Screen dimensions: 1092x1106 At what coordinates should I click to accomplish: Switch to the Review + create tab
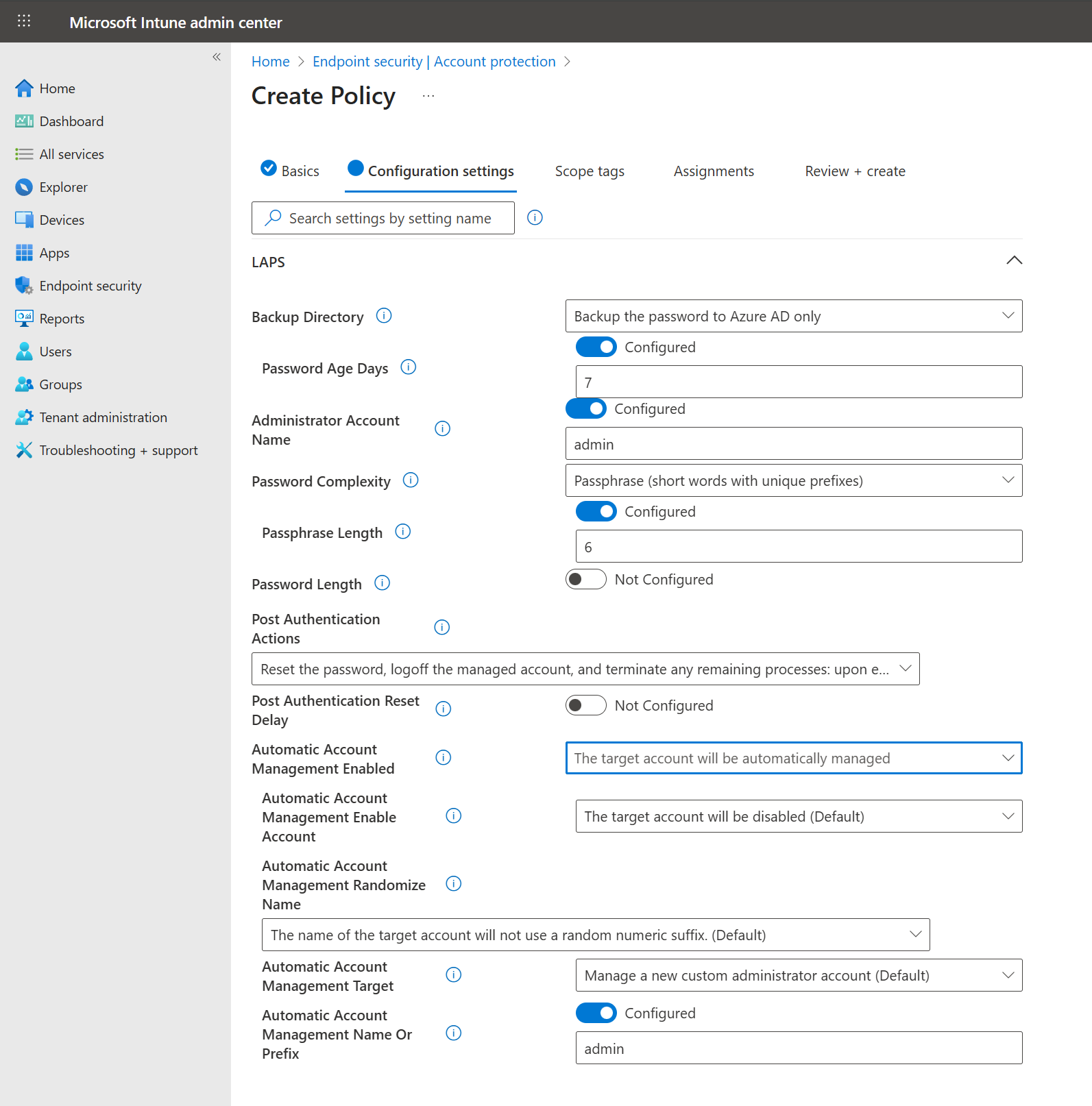point(855,171)
